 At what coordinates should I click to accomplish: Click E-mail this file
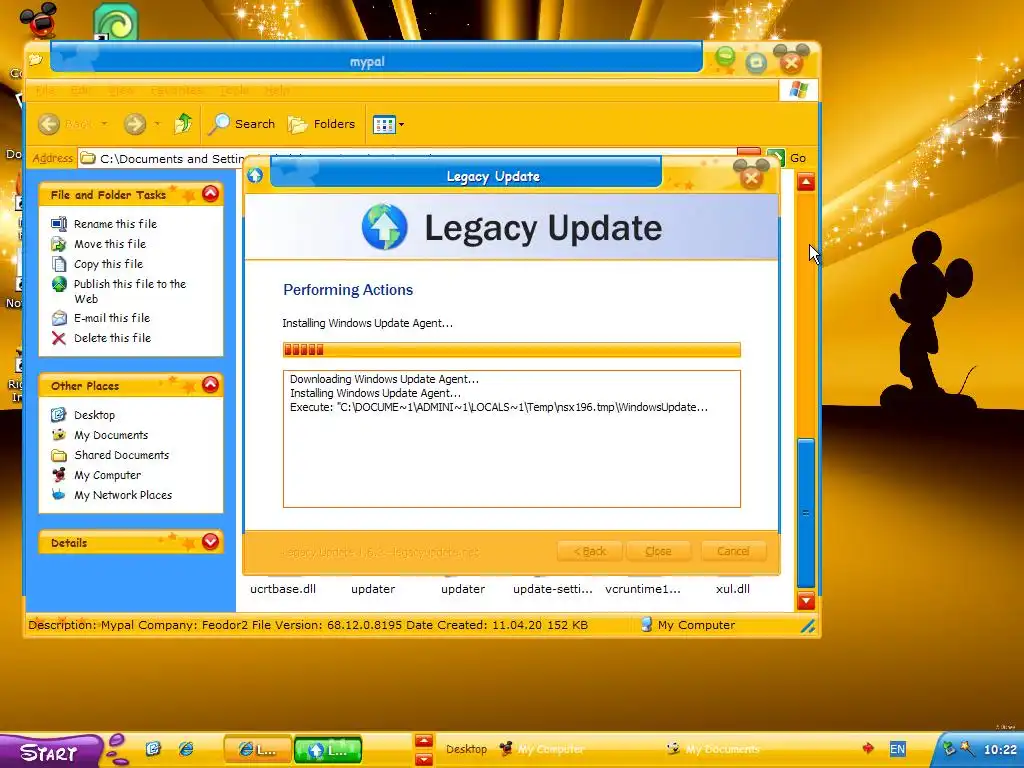click(112, 318)
